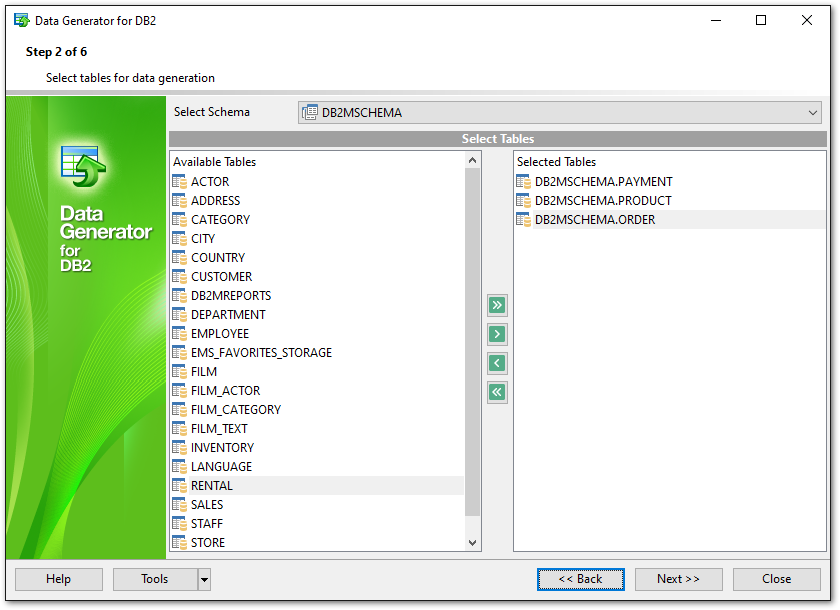Click the available tables scrollbar thumb
Viewport: 840px width, 610px height.
(472, 342)
